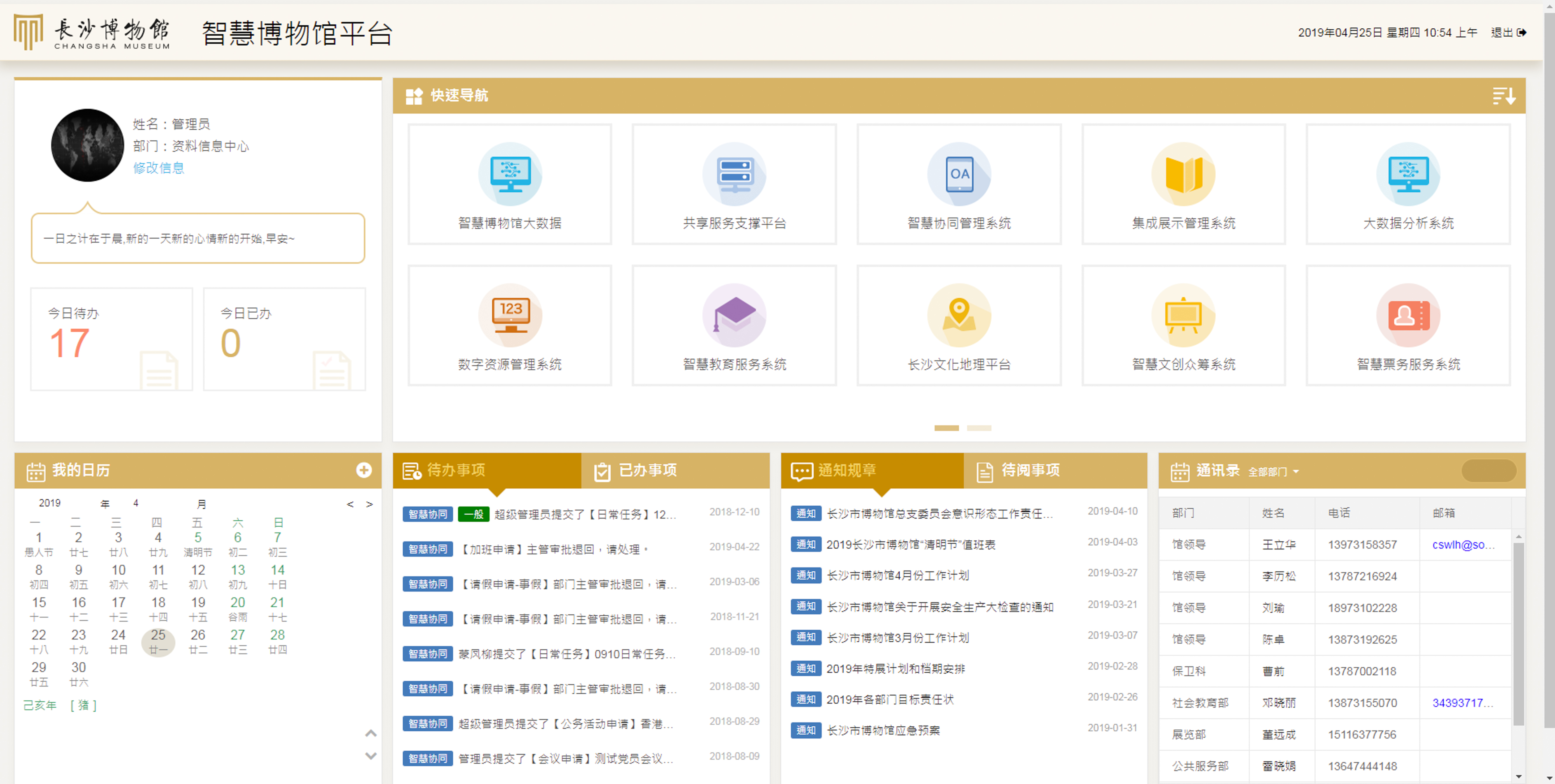Click the daily greeting message box
This screenshot has height=784, width=1555.
[198, 238]
